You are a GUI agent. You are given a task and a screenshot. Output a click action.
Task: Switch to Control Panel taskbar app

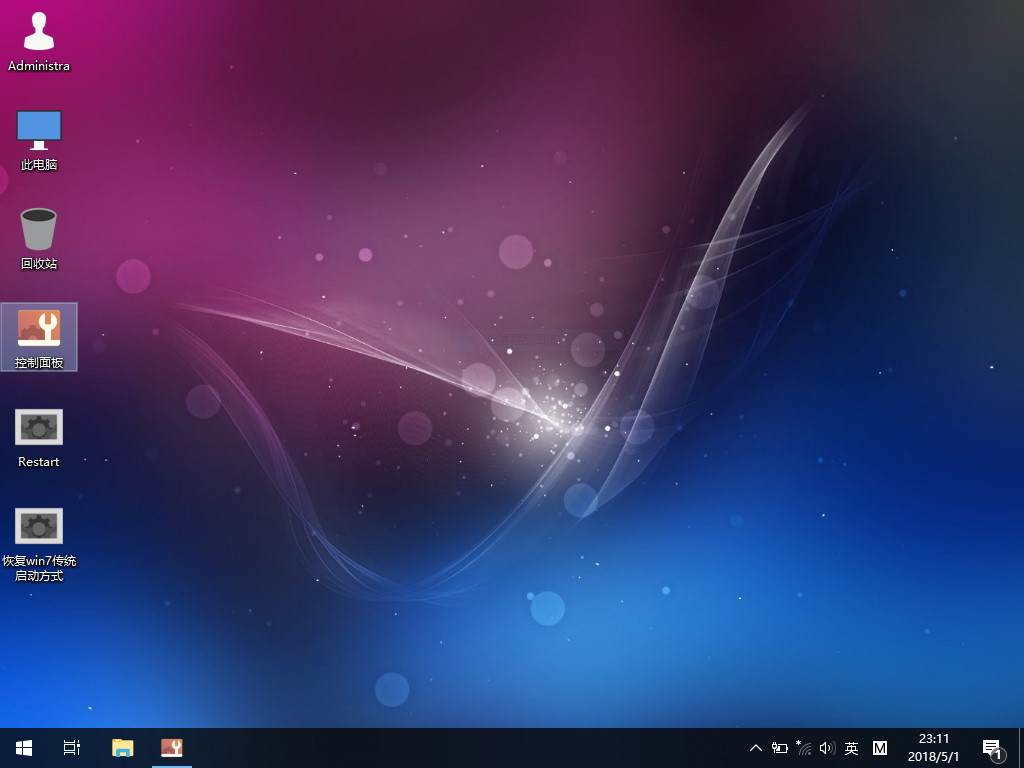pos(171,748)
